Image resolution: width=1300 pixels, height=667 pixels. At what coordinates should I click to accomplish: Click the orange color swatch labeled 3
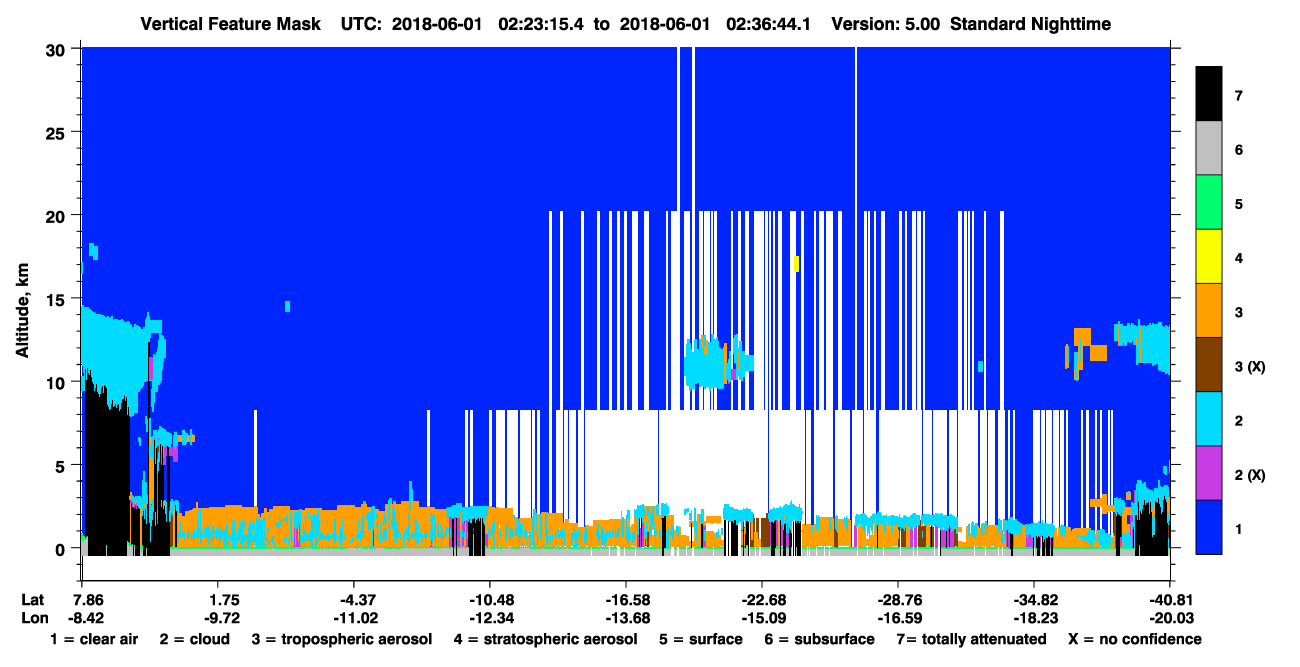point(1209,311)
